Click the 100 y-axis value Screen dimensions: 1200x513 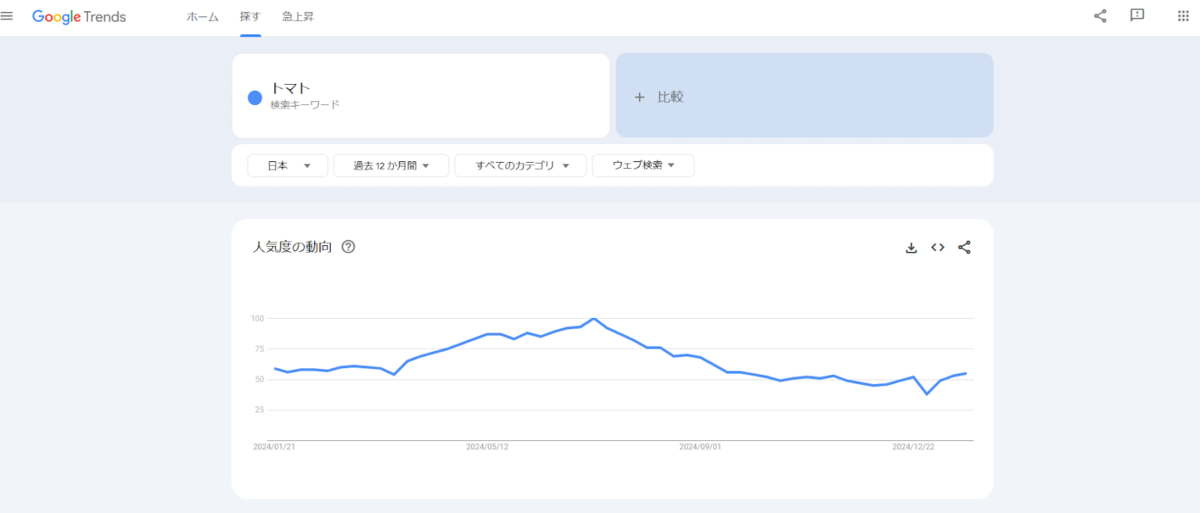[257, 318]
